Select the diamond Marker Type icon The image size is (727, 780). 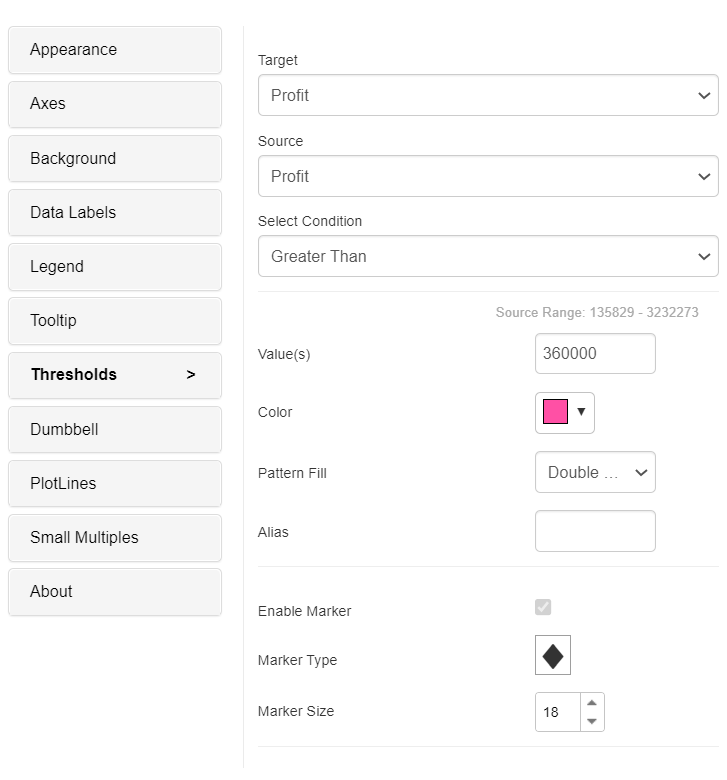click(x=553, y=656)
